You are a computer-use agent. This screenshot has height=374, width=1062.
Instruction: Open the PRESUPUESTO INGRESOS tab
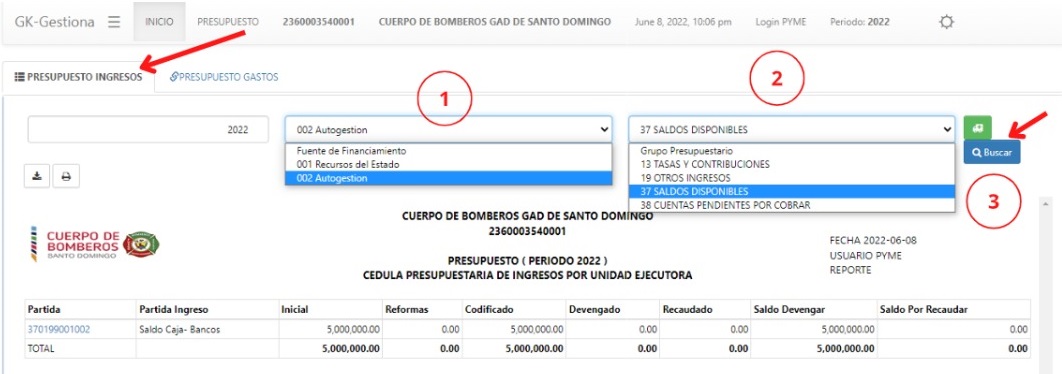tap(79, 77)
